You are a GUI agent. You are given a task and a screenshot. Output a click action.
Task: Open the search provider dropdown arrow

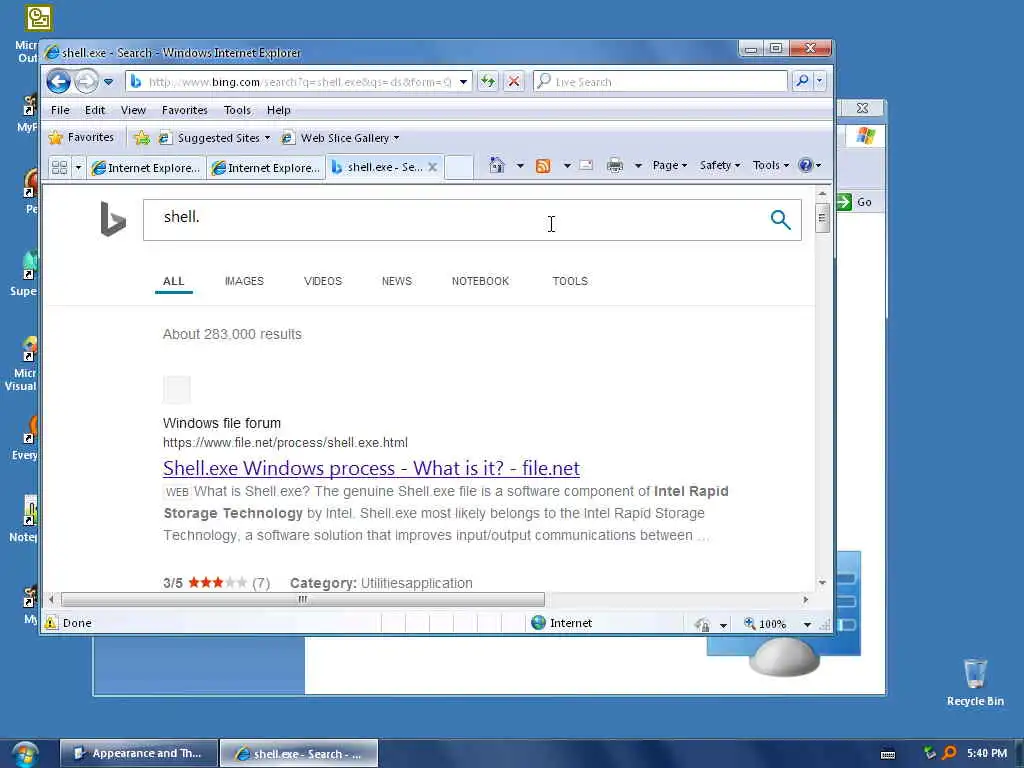[820, 81]
